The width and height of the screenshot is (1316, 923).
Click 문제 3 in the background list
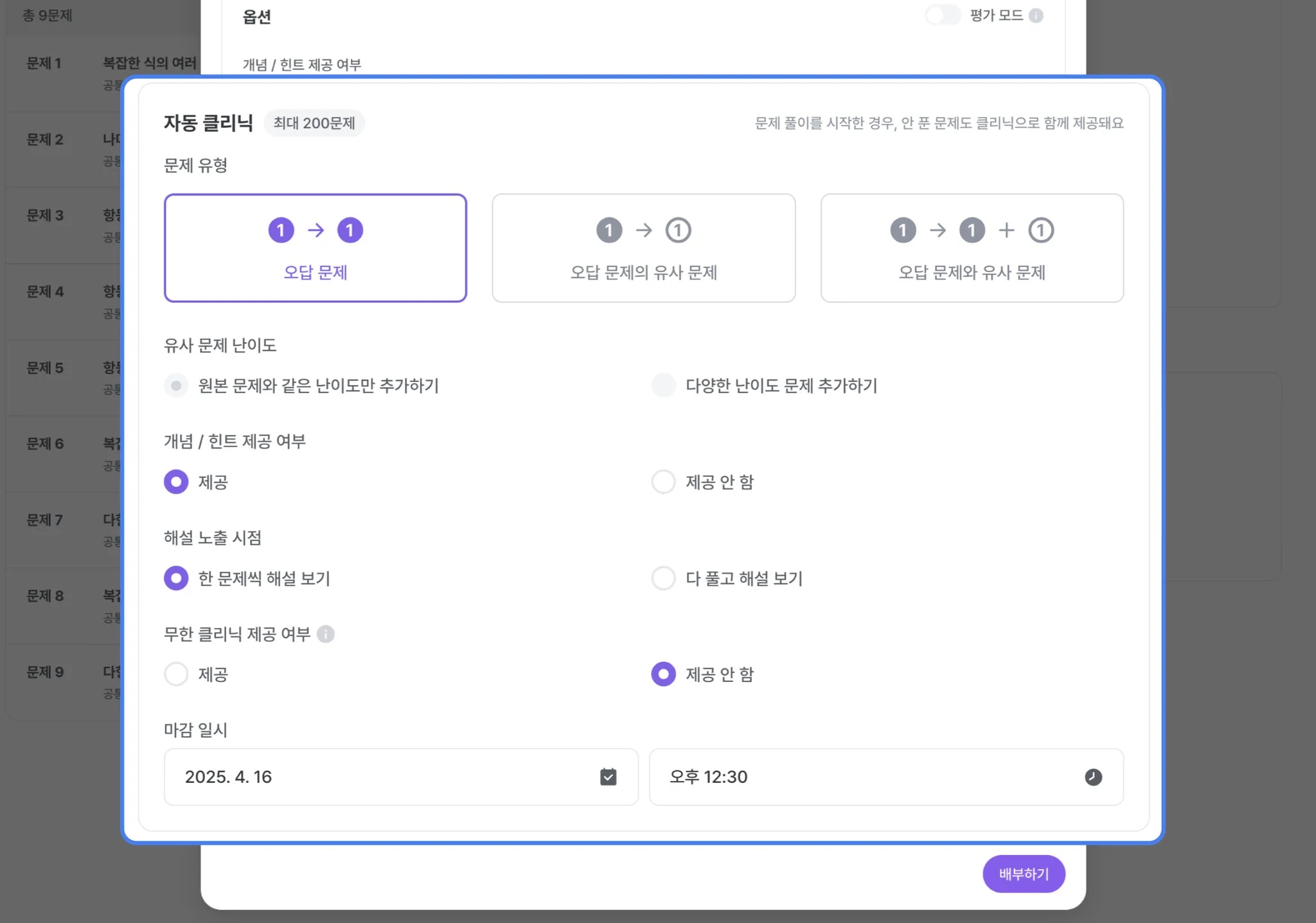[x=44, y=215]
